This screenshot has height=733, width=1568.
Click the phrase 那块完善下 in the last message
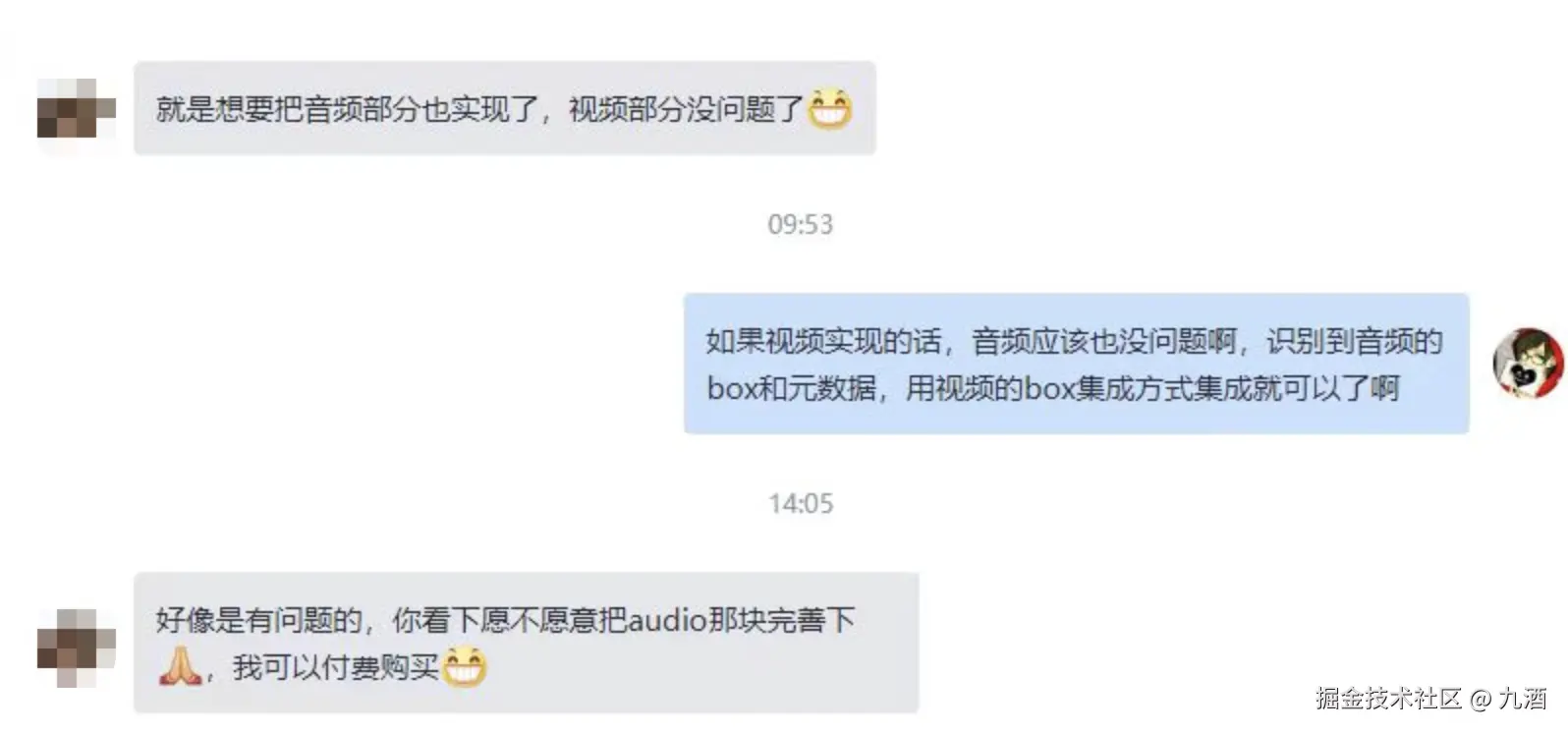pyautogui.click(x=781, y=620)
